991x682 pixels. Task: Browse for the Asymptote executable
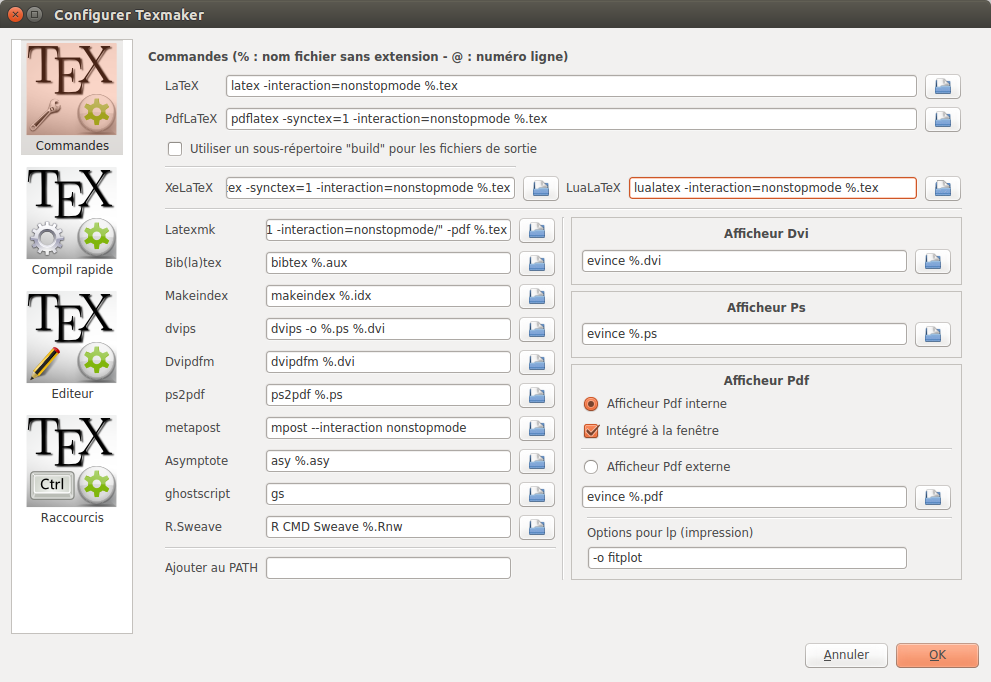pyautogui.click(x=537, y=461)
